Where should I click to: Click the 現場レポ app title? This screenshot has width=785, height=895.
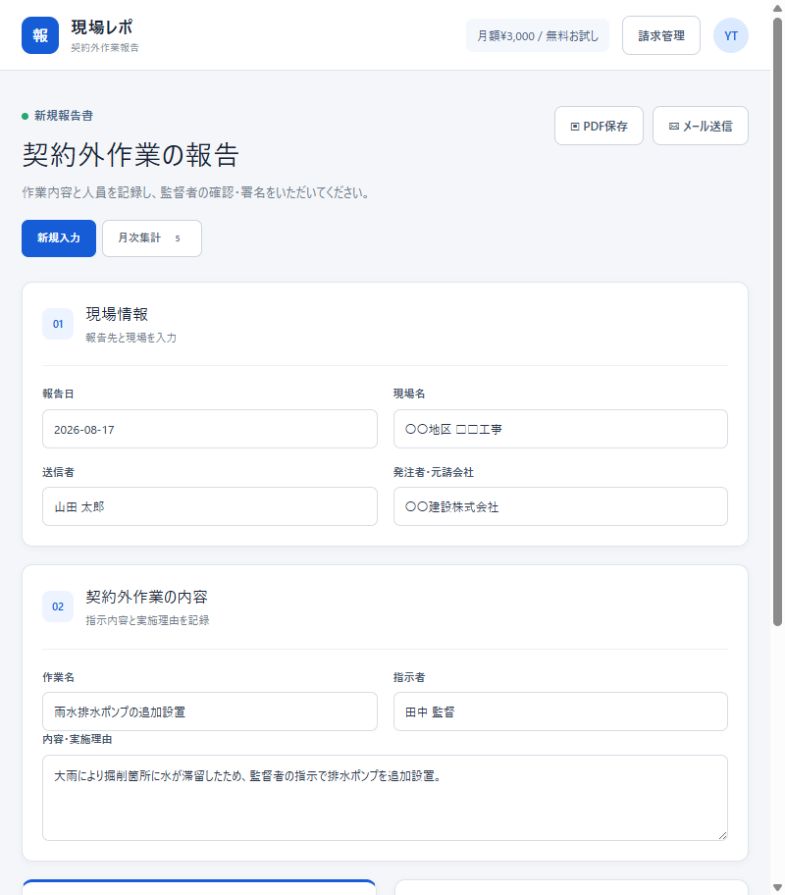click(x=102, y=27)
